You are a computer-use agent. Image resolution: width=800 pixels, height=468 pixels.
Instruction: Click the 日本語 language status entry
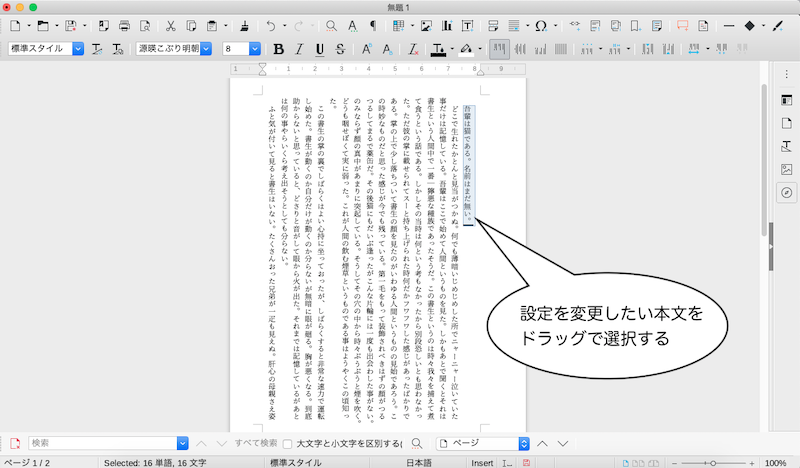[x=418, y=463]
